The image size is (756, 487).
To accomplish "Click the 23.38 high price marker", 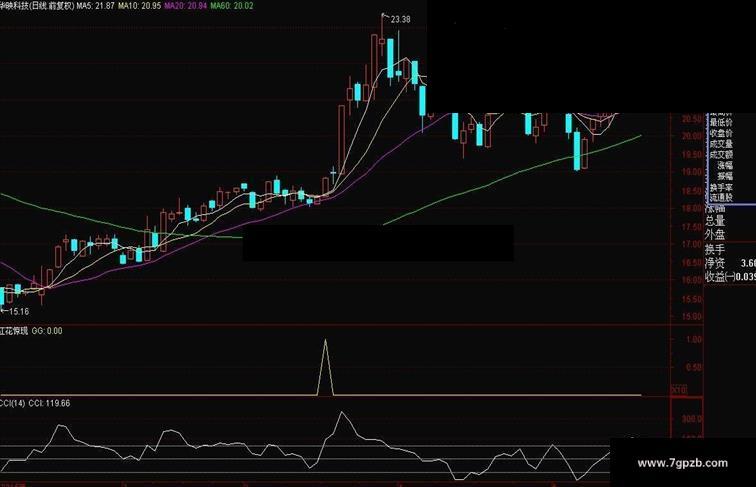I will click(401, 19).
